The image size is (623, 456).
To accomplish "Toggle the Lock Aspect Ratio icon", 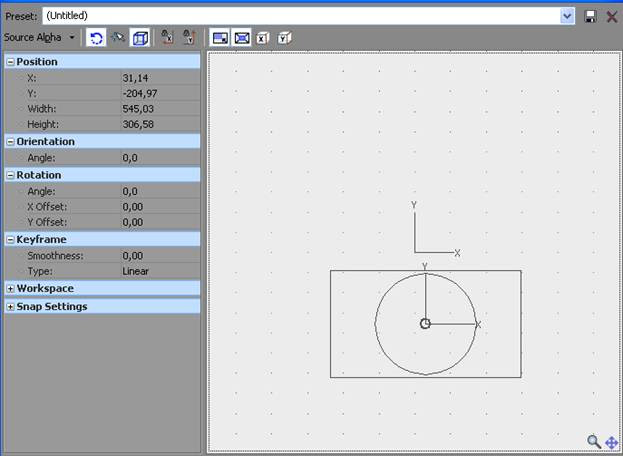I will point(220,38).
